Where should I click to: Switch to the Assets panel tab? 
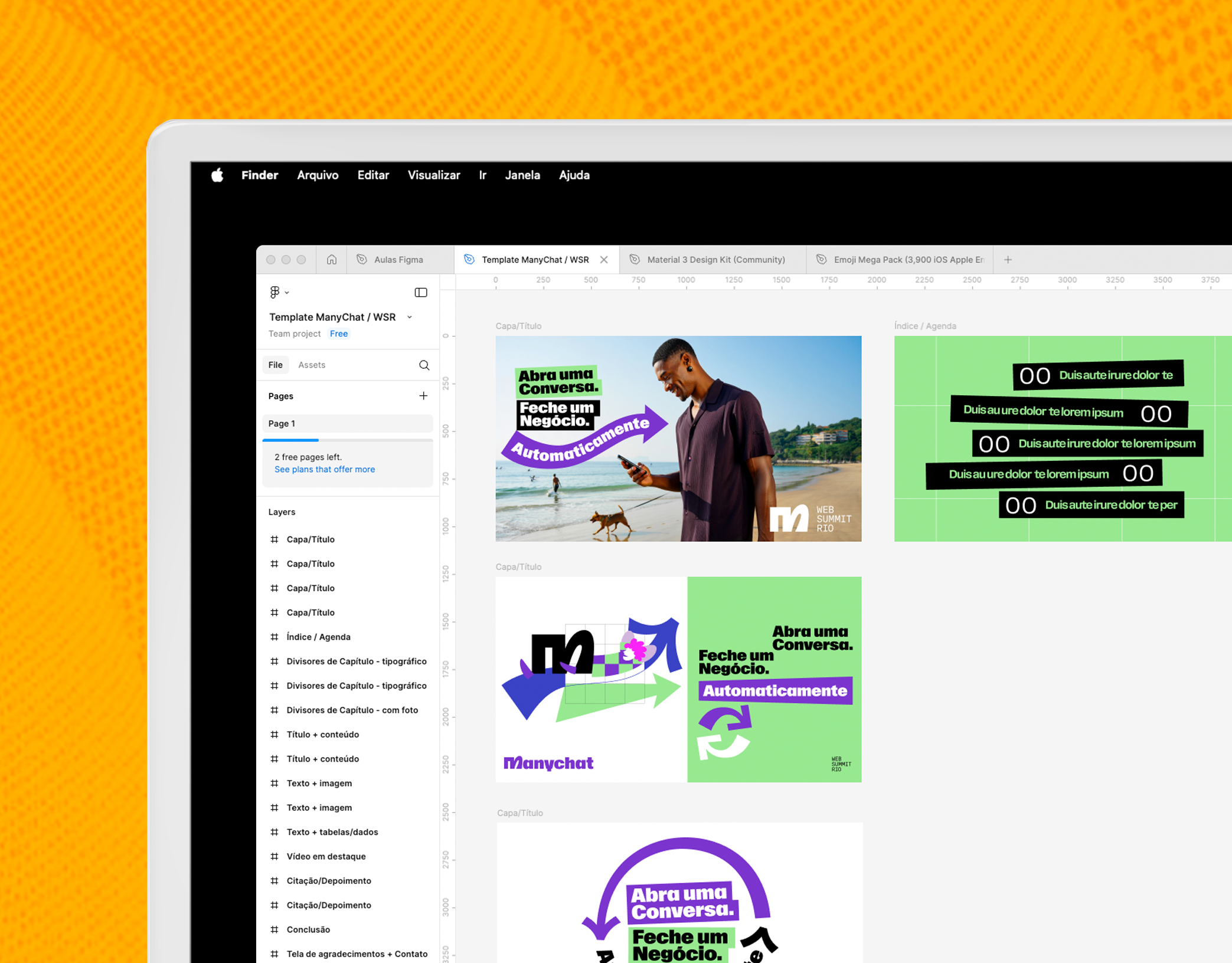[312, 365]
